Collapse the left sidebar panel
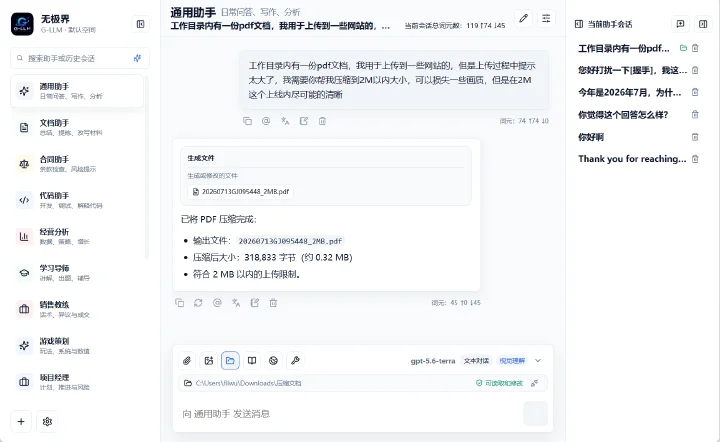Viewport: 720px width, 442px height. (x=141, y=24)
